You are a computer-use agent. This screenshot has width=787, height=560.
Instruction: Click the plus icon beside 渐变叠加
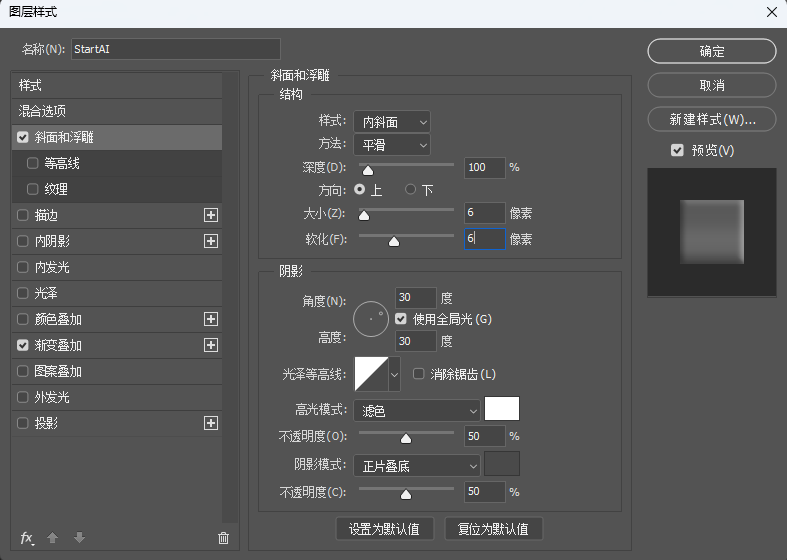pos(211,345)
